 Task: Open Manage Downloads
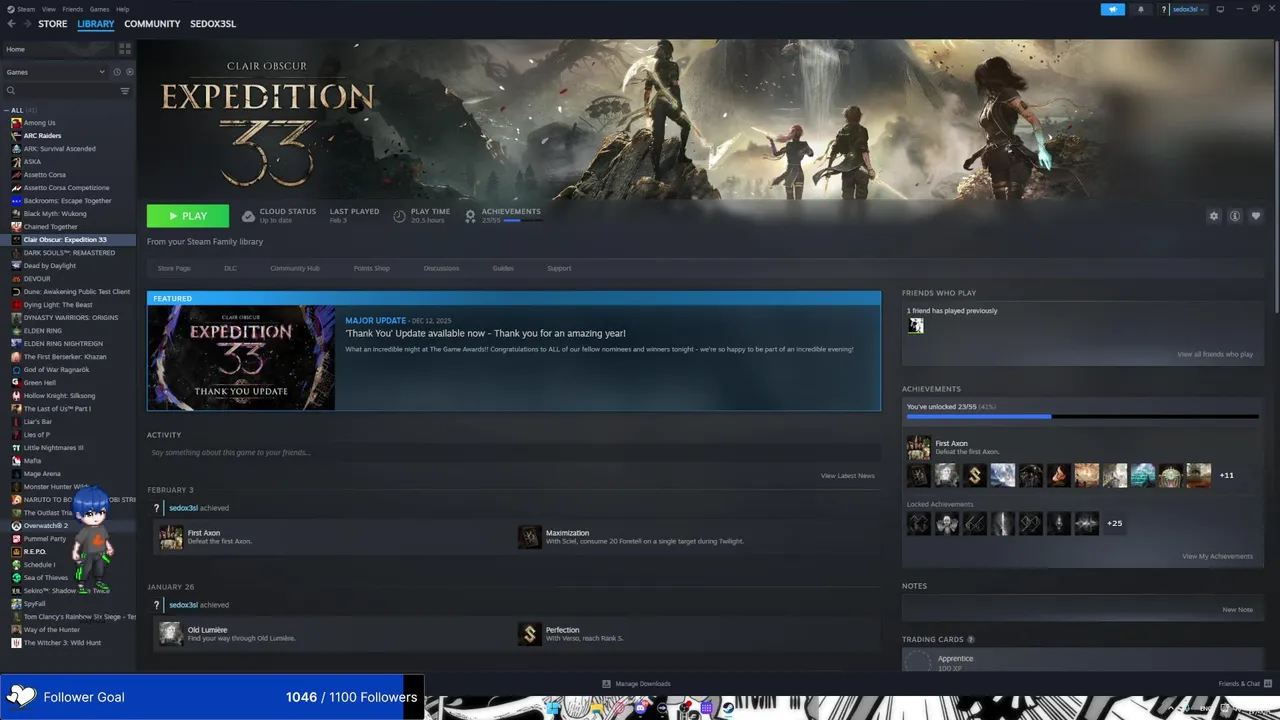tap(636, 684)
